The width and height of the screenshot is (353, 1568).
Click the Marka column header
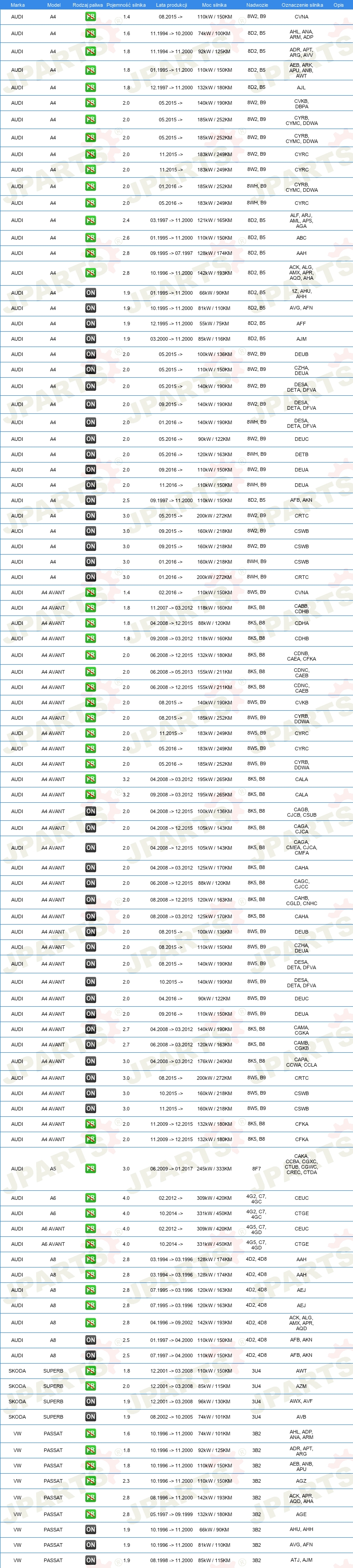[x=18, y=5]
